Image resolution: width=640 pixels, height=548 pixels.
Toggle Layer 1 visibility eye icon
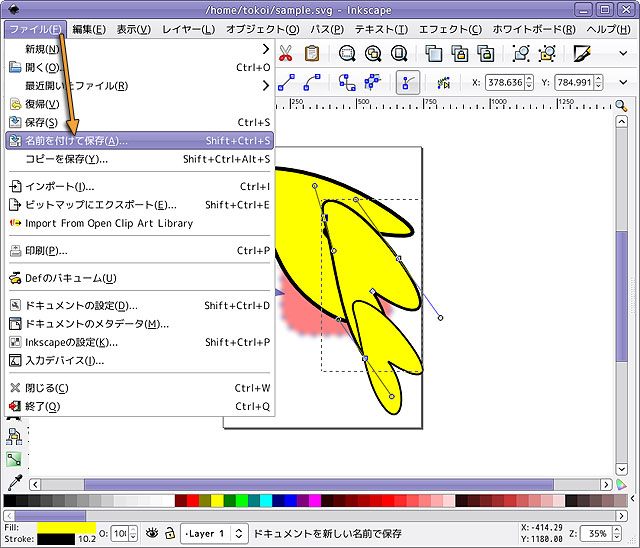153,534
